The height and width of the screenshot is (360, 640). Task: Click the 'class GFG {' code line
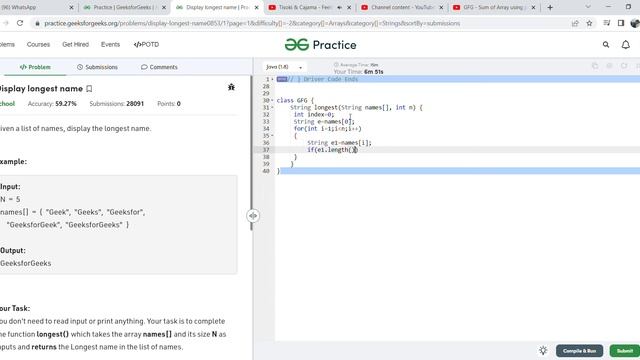tap(295, 100)
